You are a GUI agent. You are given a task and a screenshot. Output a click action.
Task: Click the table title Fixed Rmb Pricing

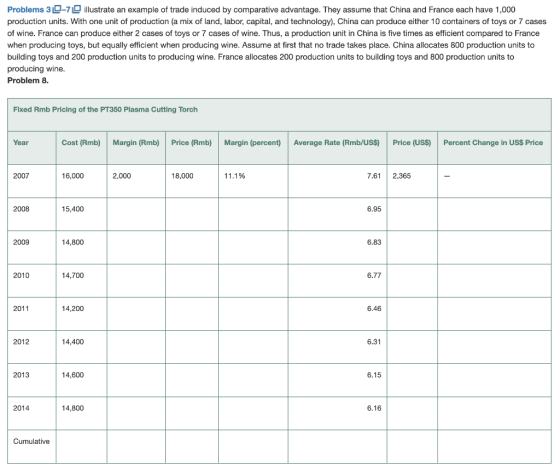pyautogui.click(x=105, y=109)
